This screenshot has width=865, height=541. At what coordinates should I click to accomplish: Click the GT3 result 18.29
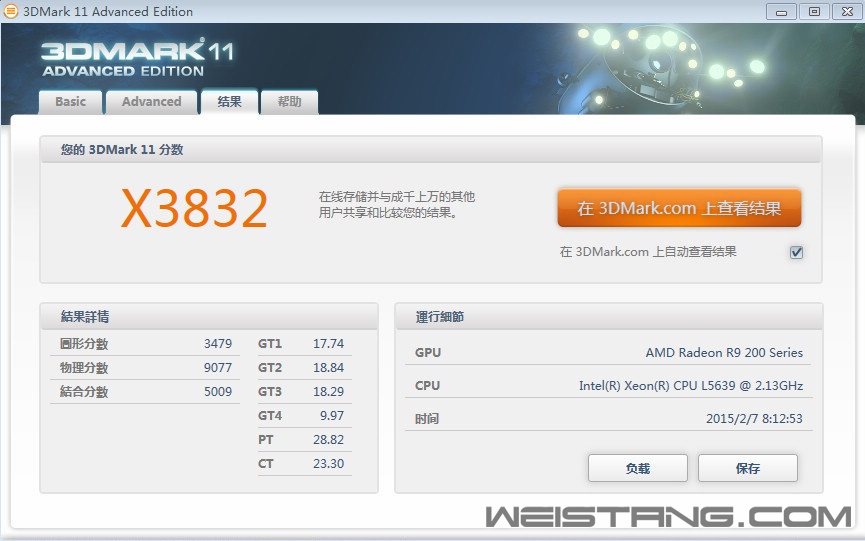tap(328, 392)
